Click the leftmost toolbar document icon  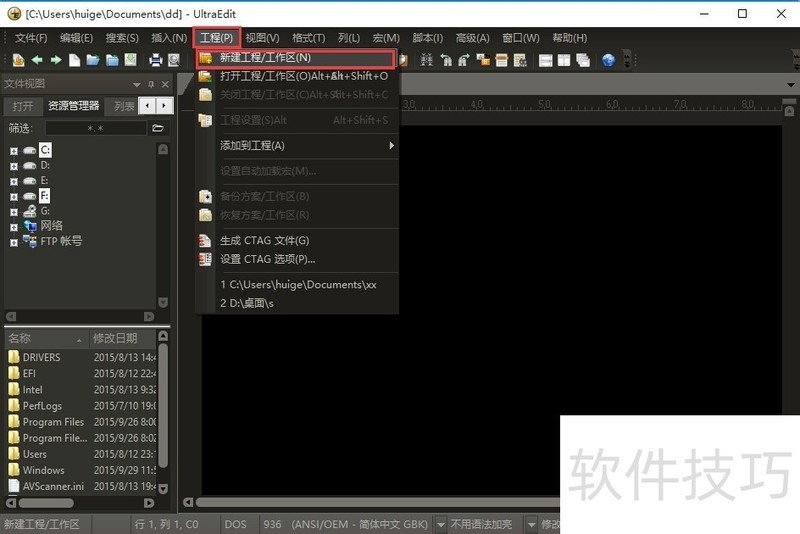click(18, 60)
